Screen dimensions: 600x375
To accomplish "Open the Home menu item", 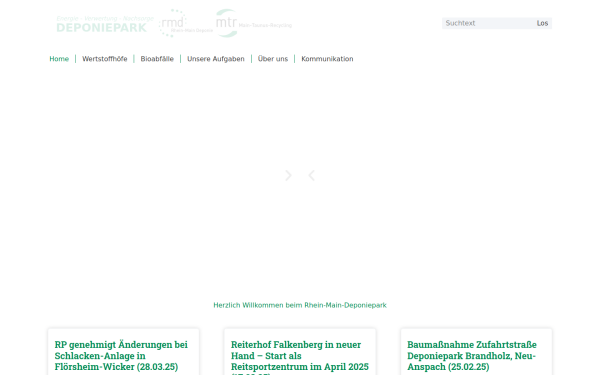I will (x=59, y=59).
